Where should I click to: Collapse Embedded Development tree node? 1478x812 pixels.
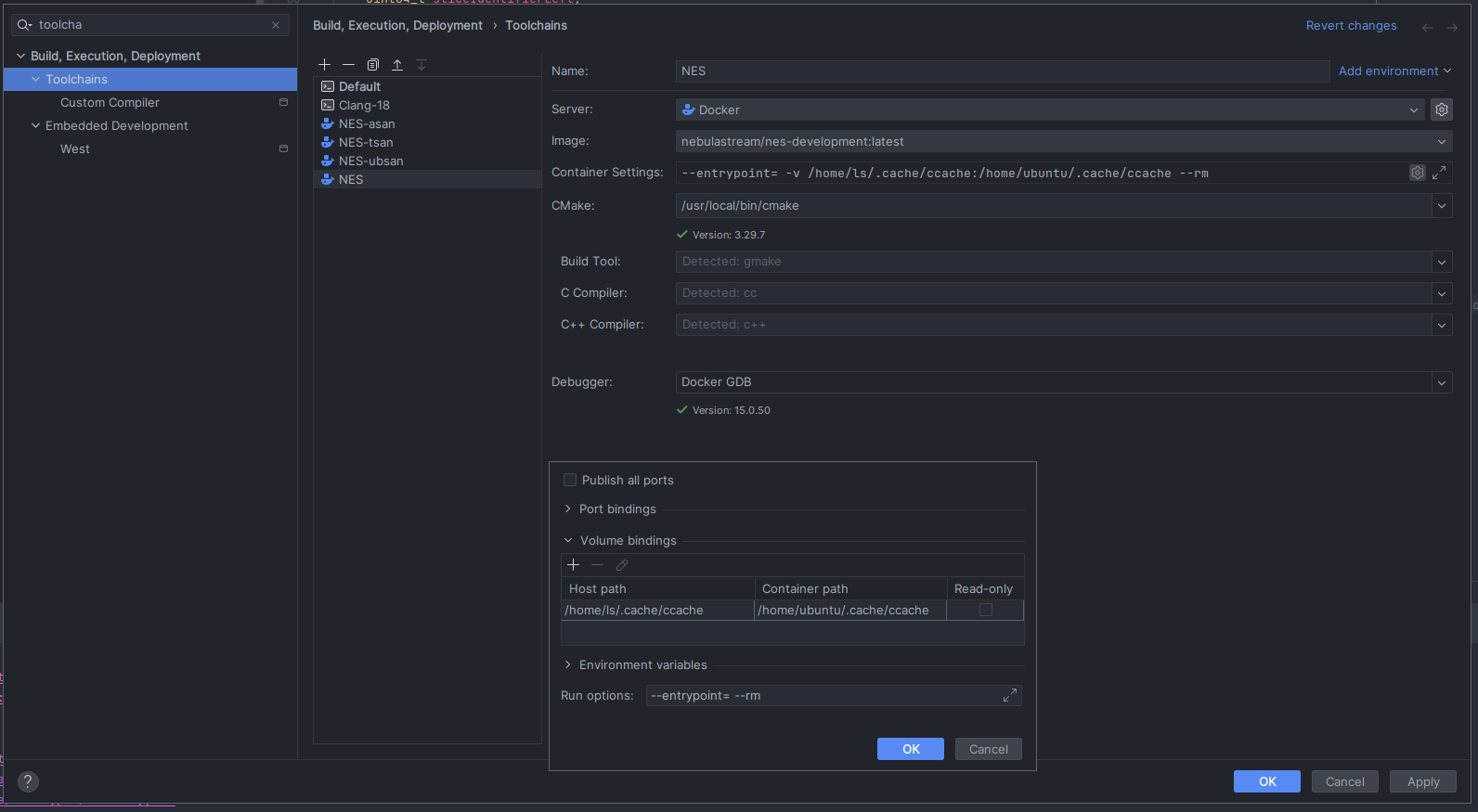35,125
